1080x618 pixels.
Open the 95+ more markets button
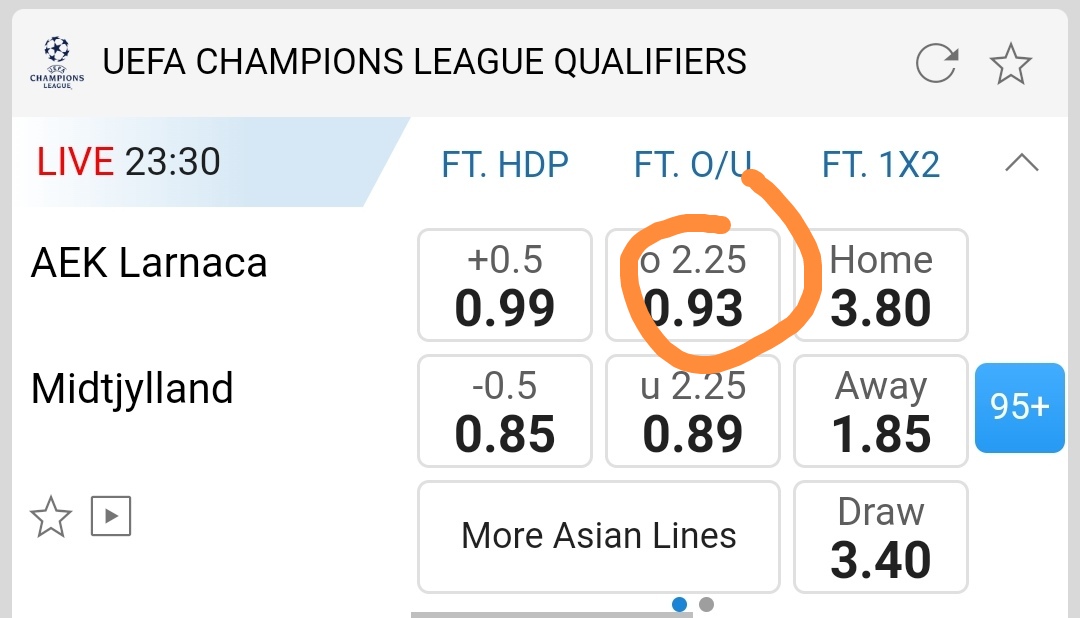click(x=1020, y=407)
